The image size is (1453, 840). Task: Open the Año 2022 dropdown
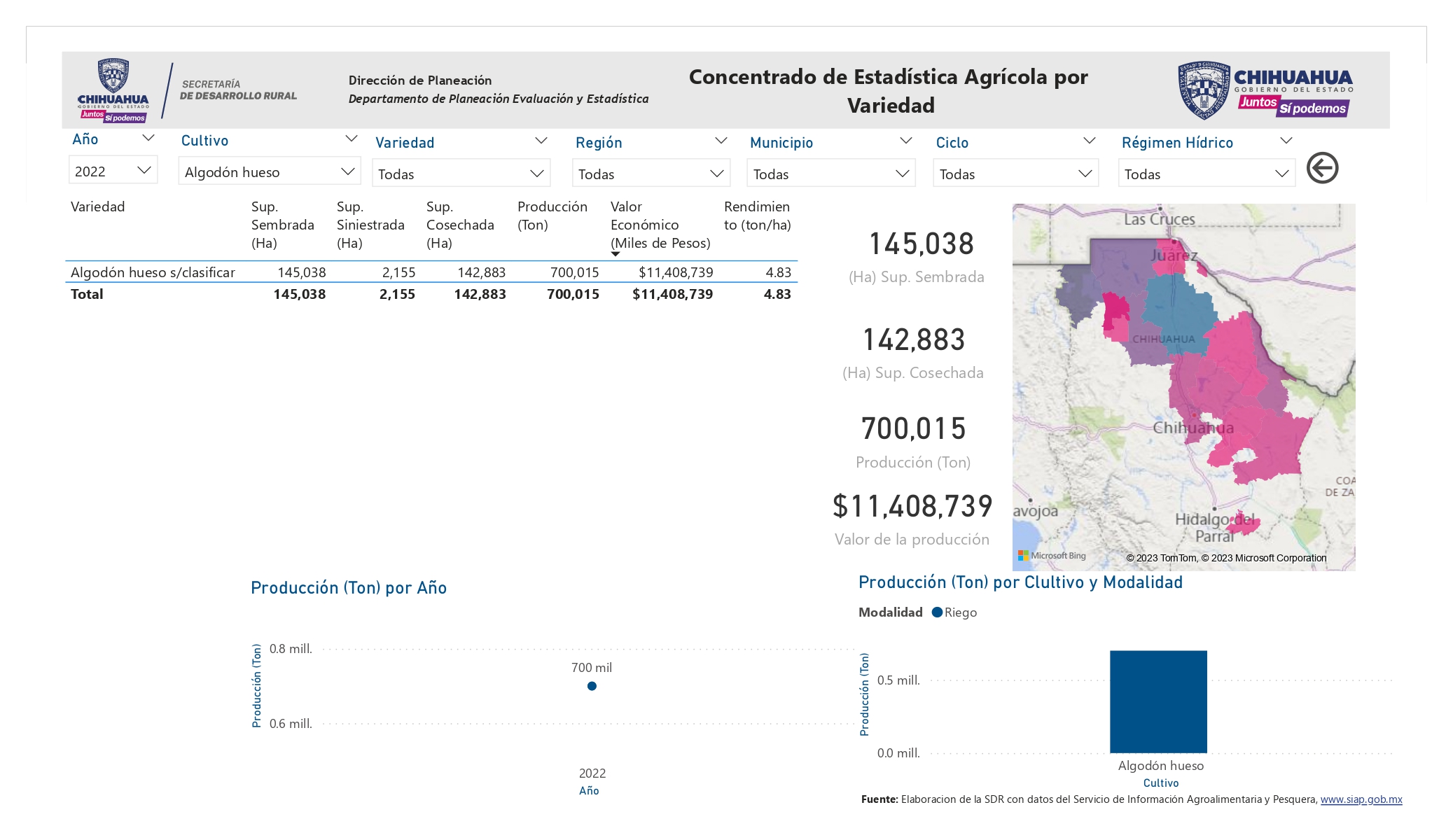[113, 171]
